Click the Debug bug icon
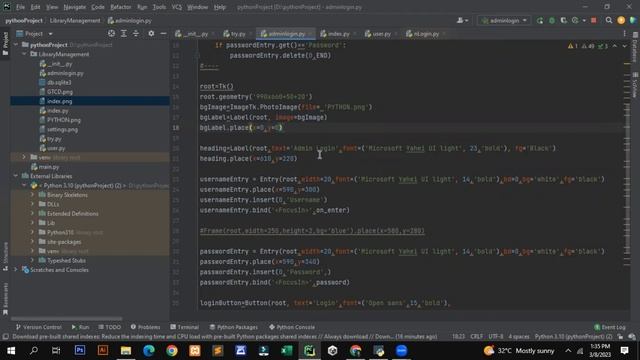Screen dimensions: 640x360 tap(552, 20)
